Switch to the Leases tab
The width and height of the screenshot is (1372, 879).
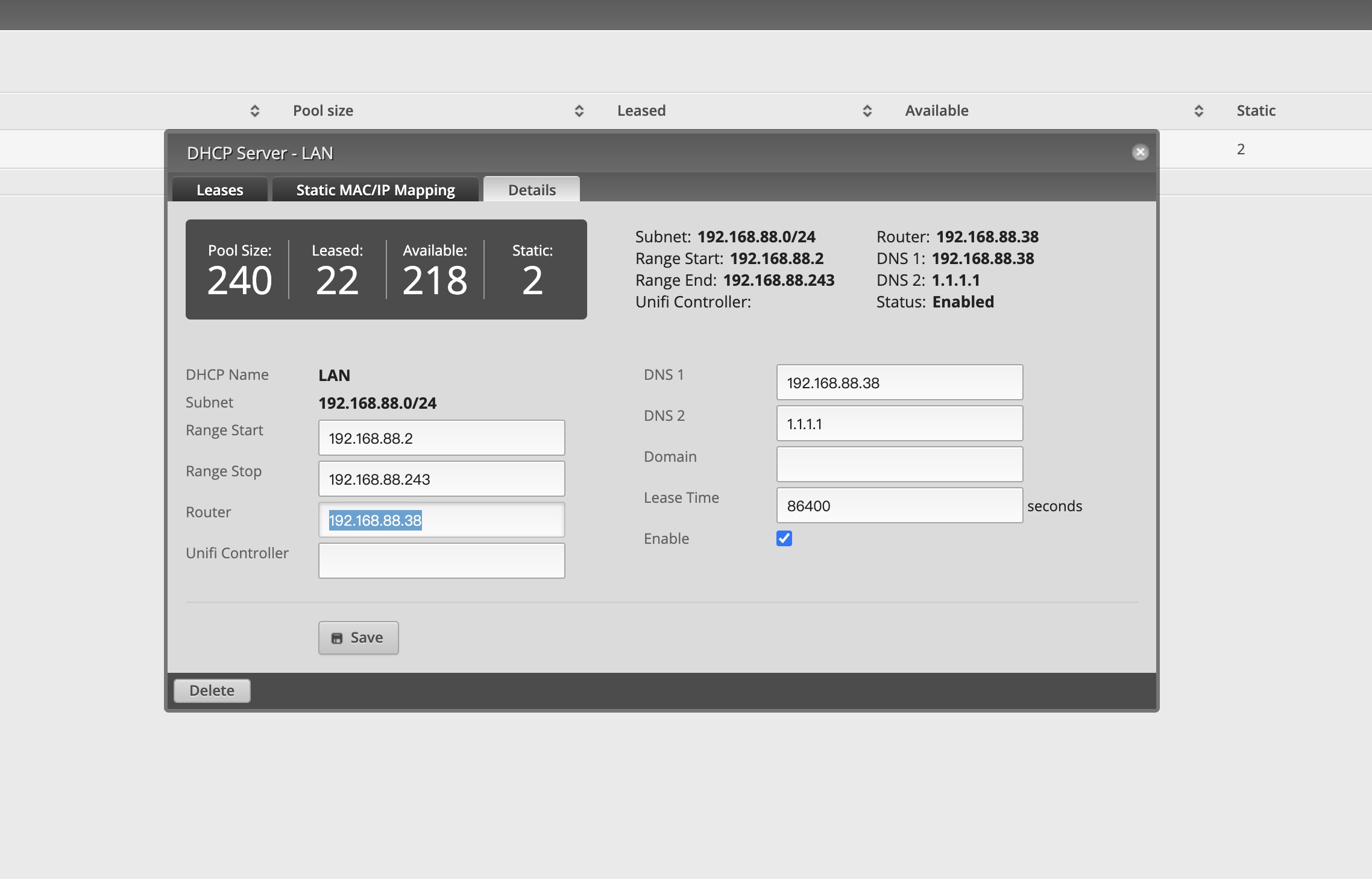tap(220, 189)
